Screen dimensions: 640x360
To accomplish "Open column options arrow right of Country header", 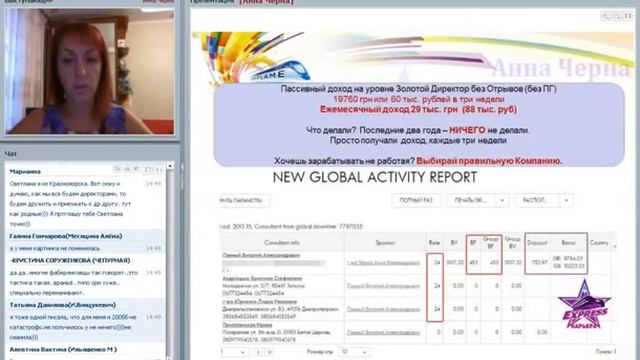I will [614, 246].
